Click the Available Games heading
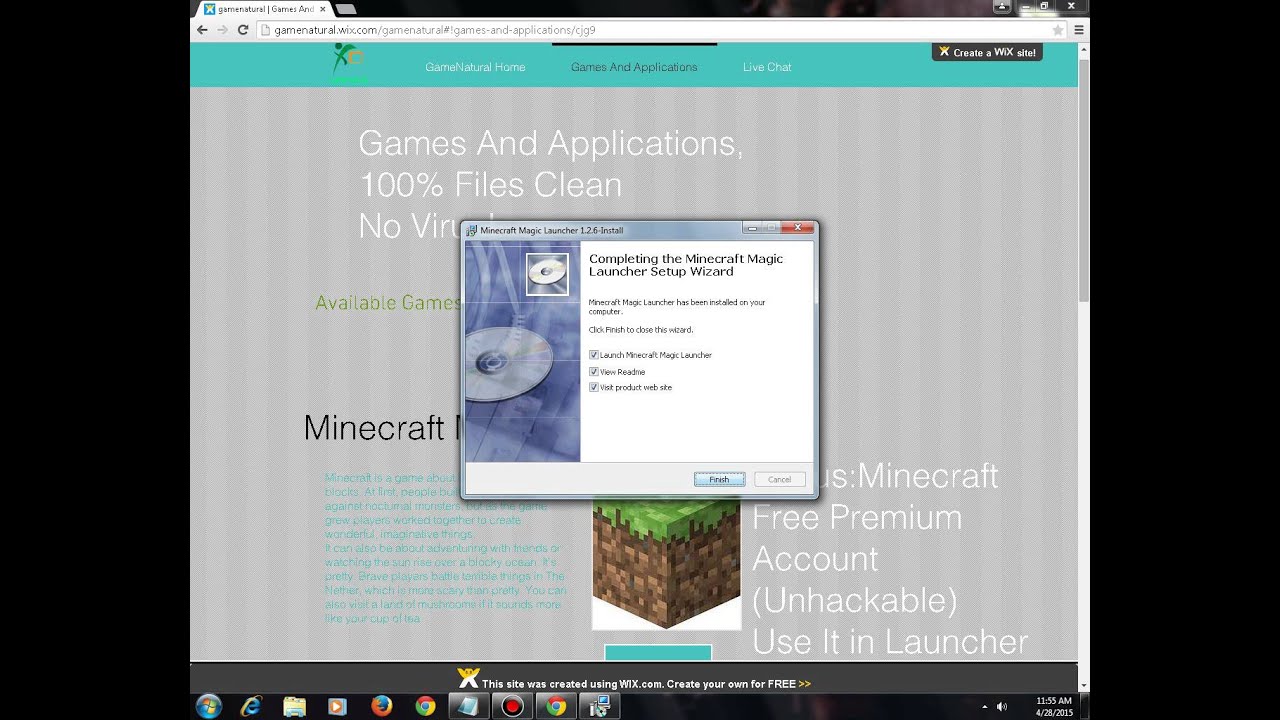 coord(388,302)
